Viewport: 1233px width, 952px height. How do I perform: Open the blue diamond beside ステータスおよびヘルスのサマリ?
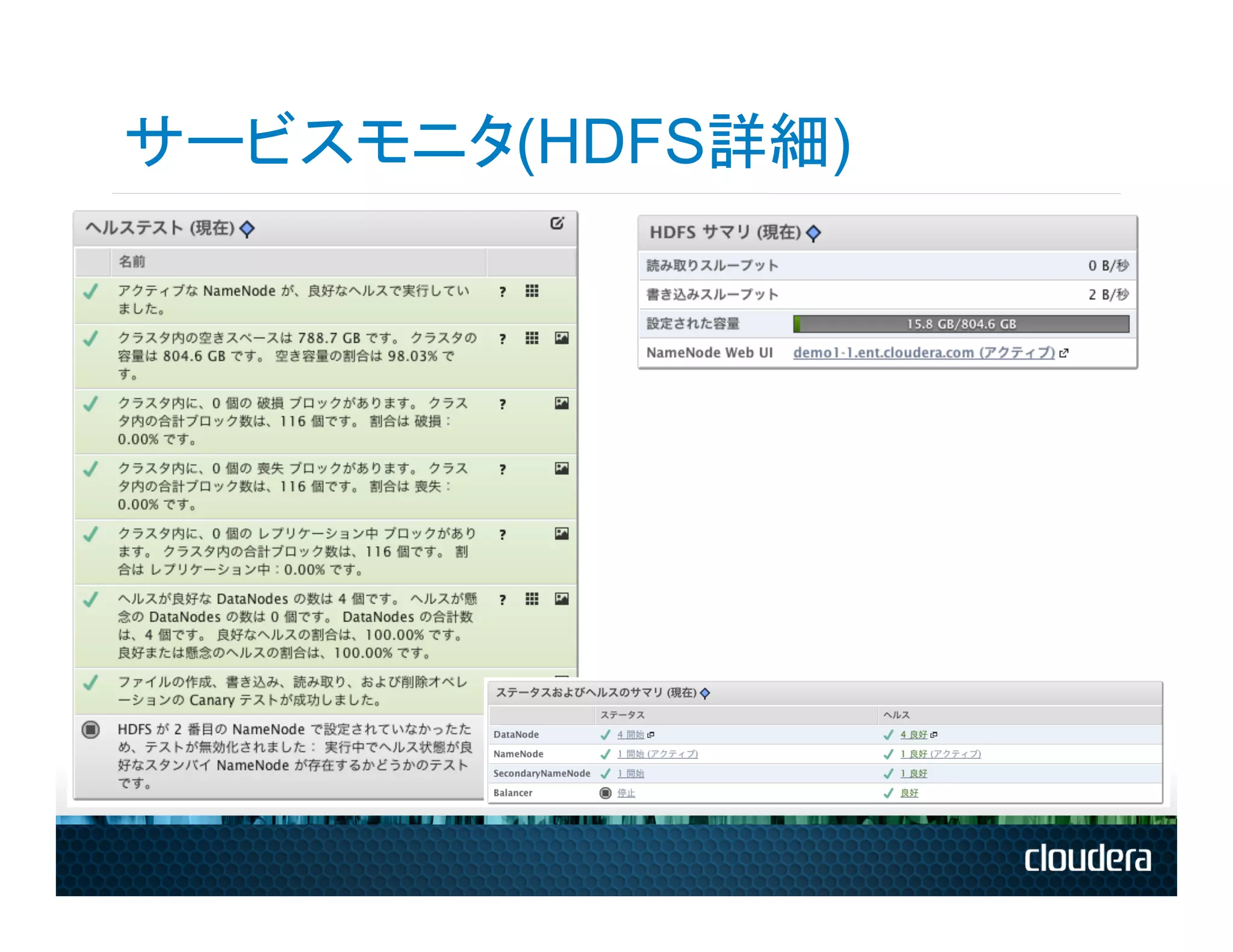(x=705, y=693)
